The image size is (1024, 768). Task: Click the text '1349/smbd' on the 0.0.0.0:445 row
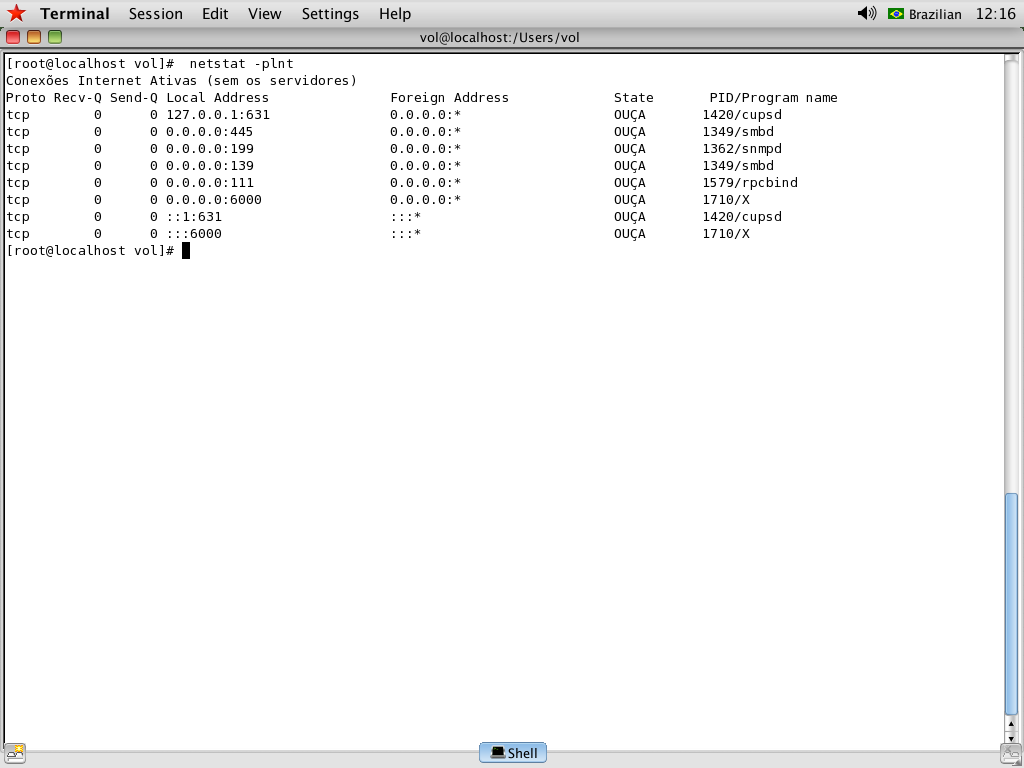[x=738, y=132]
